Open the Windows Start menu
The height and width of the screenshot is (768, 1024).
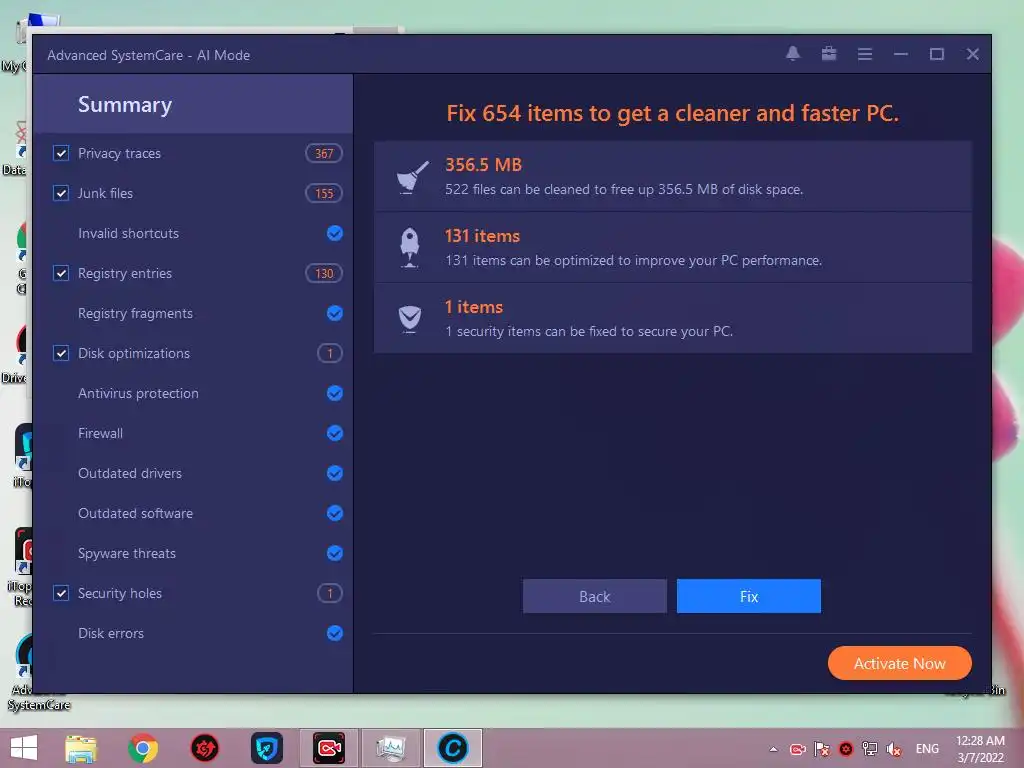24,748
